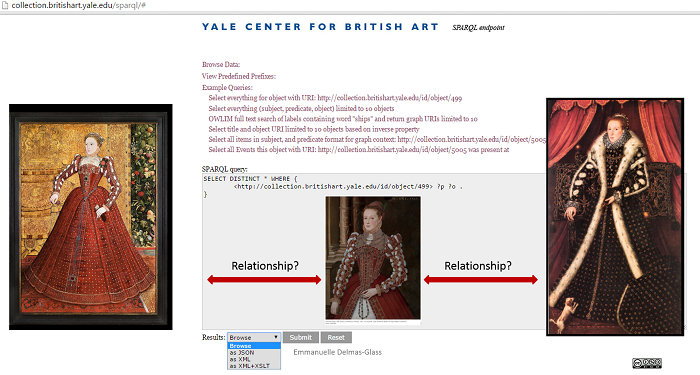The height and width of the screenshot is (375, 700).
Task: Reset the SPARQL query form
Action: pyautogui.click(x=336, y=338)
